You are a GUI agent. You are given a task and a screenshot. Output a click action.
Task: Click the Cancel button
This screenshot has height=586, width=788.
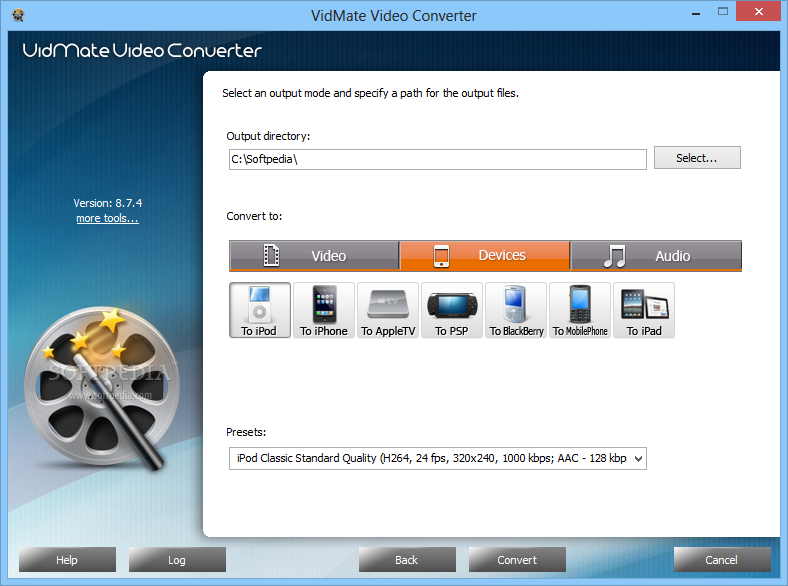coord(722,559)
